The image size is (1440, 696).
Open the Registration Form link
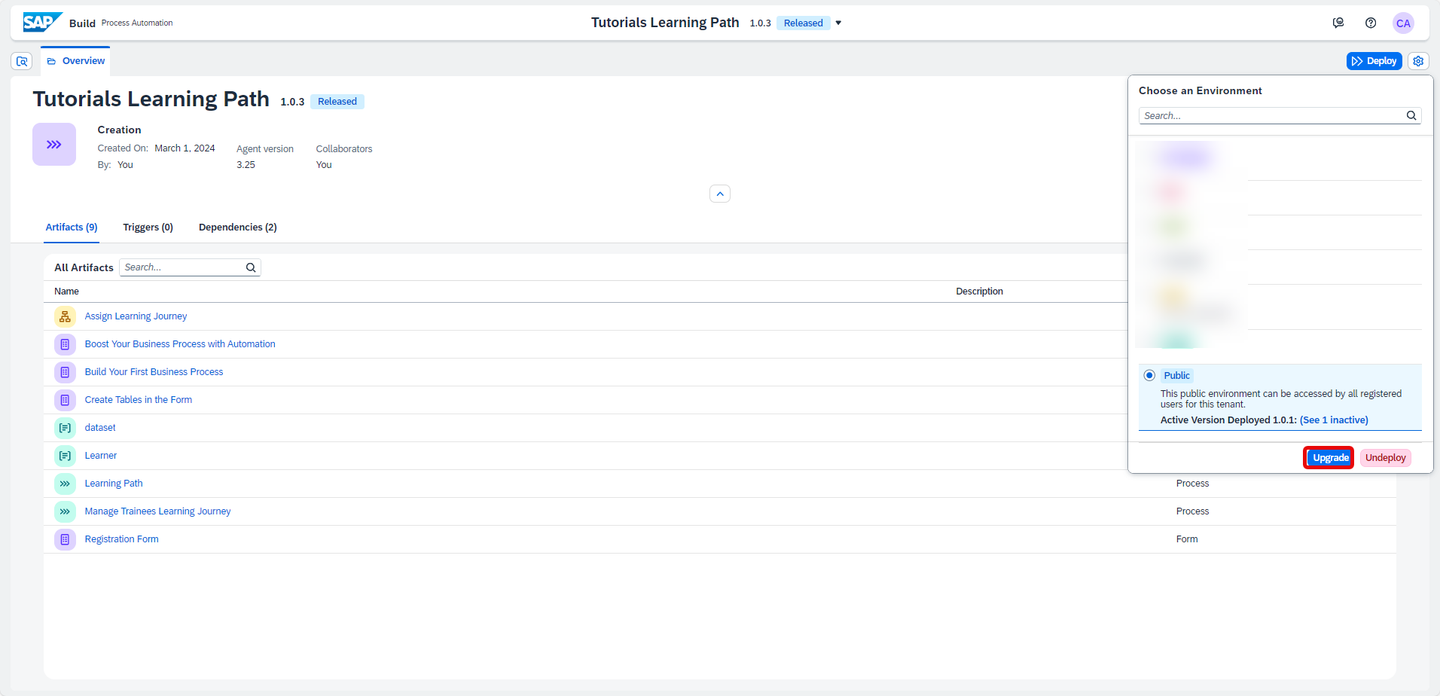click(x=122, y=540)
